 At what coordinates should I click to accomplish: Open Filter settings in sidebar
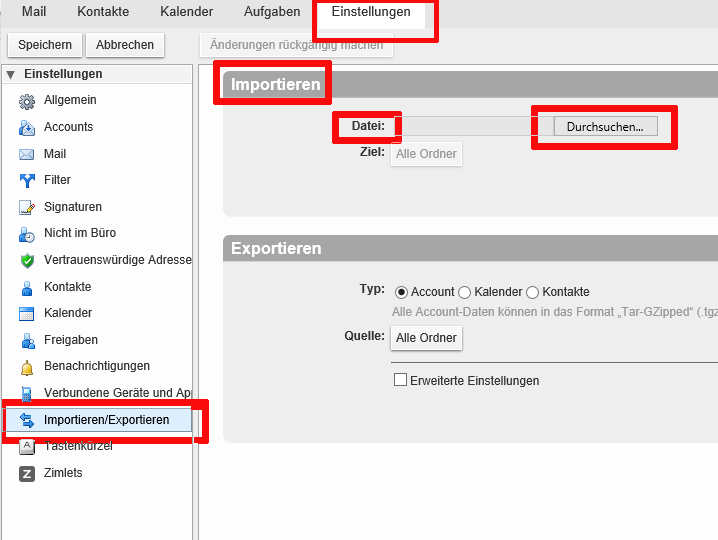pyautogui.click(x=57, y=180)
